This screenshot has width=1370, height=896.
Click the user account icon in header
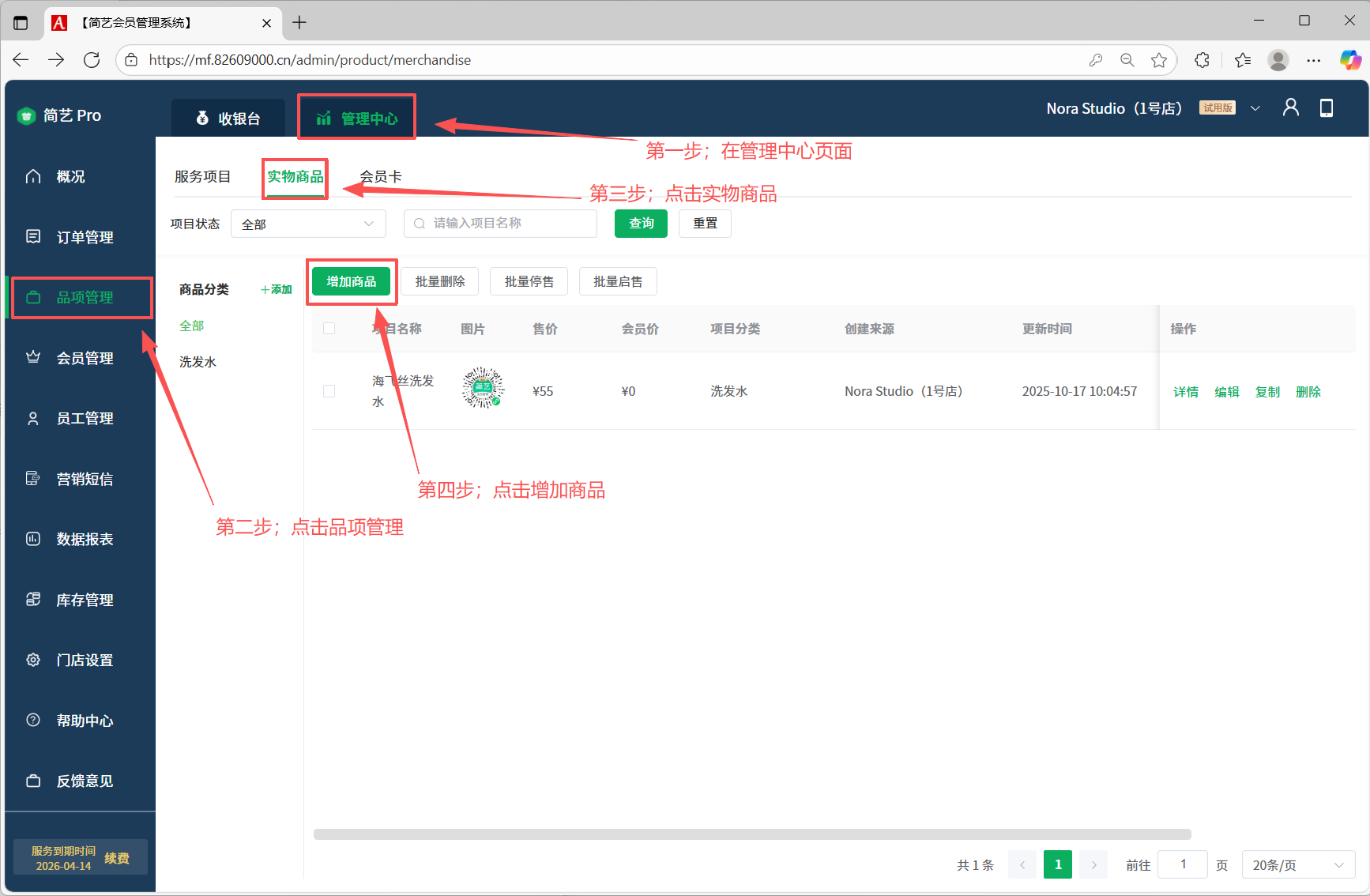click(1291, 107)
